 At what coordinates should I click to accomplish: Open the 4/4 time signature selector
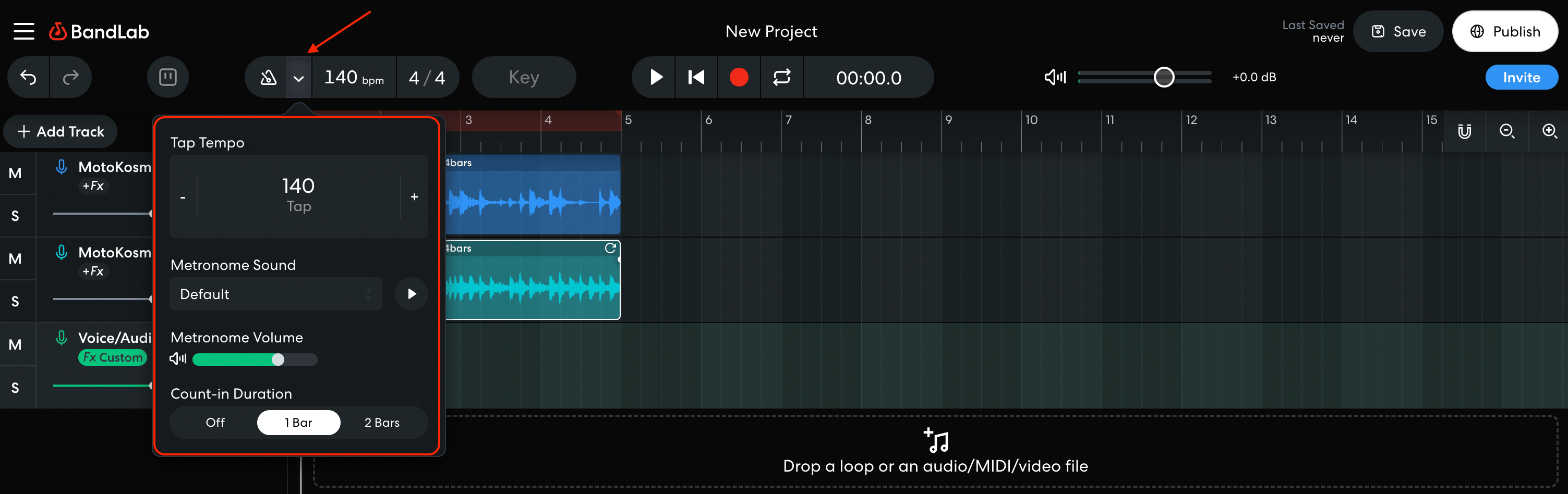click(428, 77)
